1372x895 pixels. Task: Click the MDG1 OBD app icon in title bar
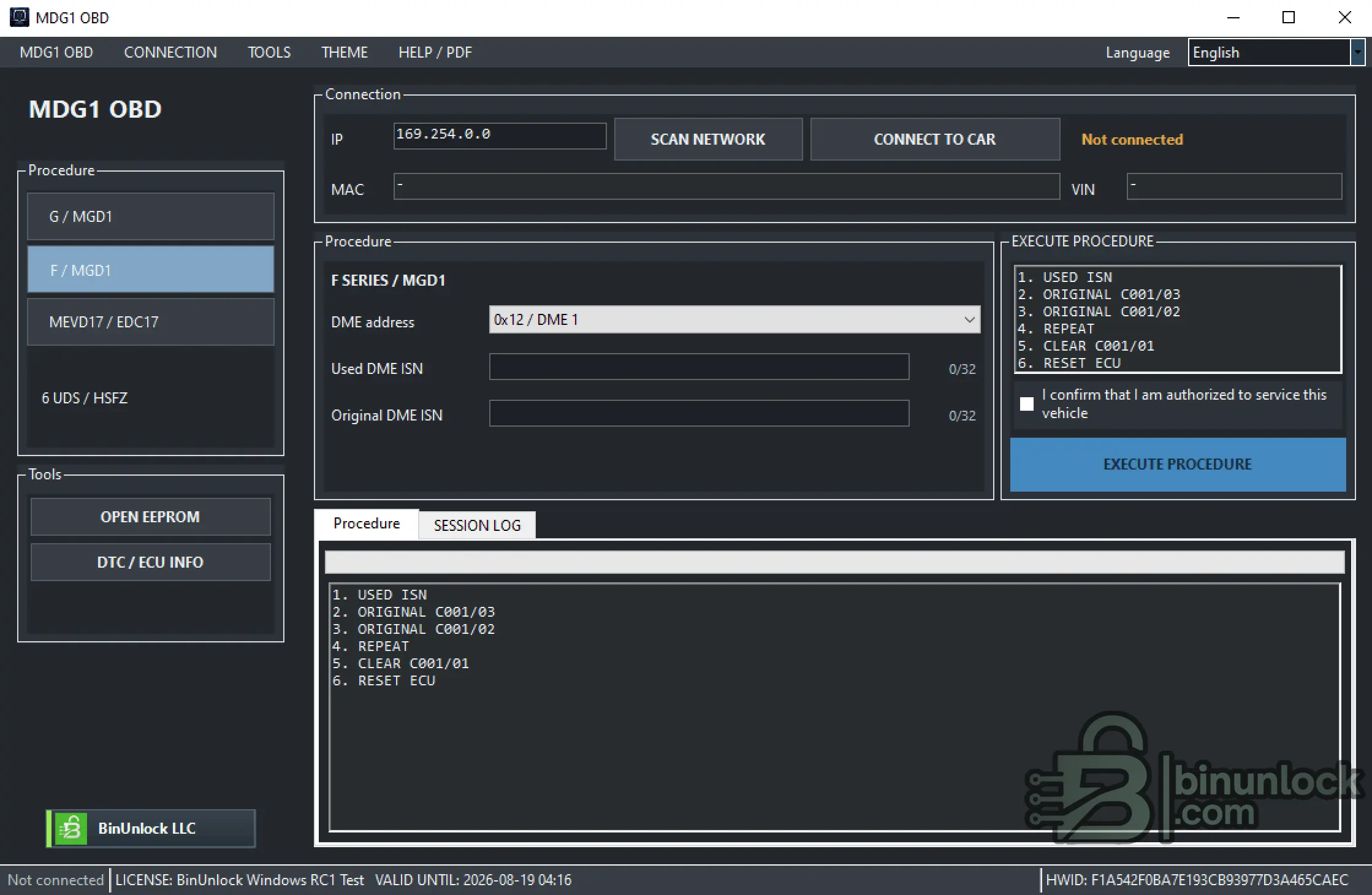(x=19, y=17)
